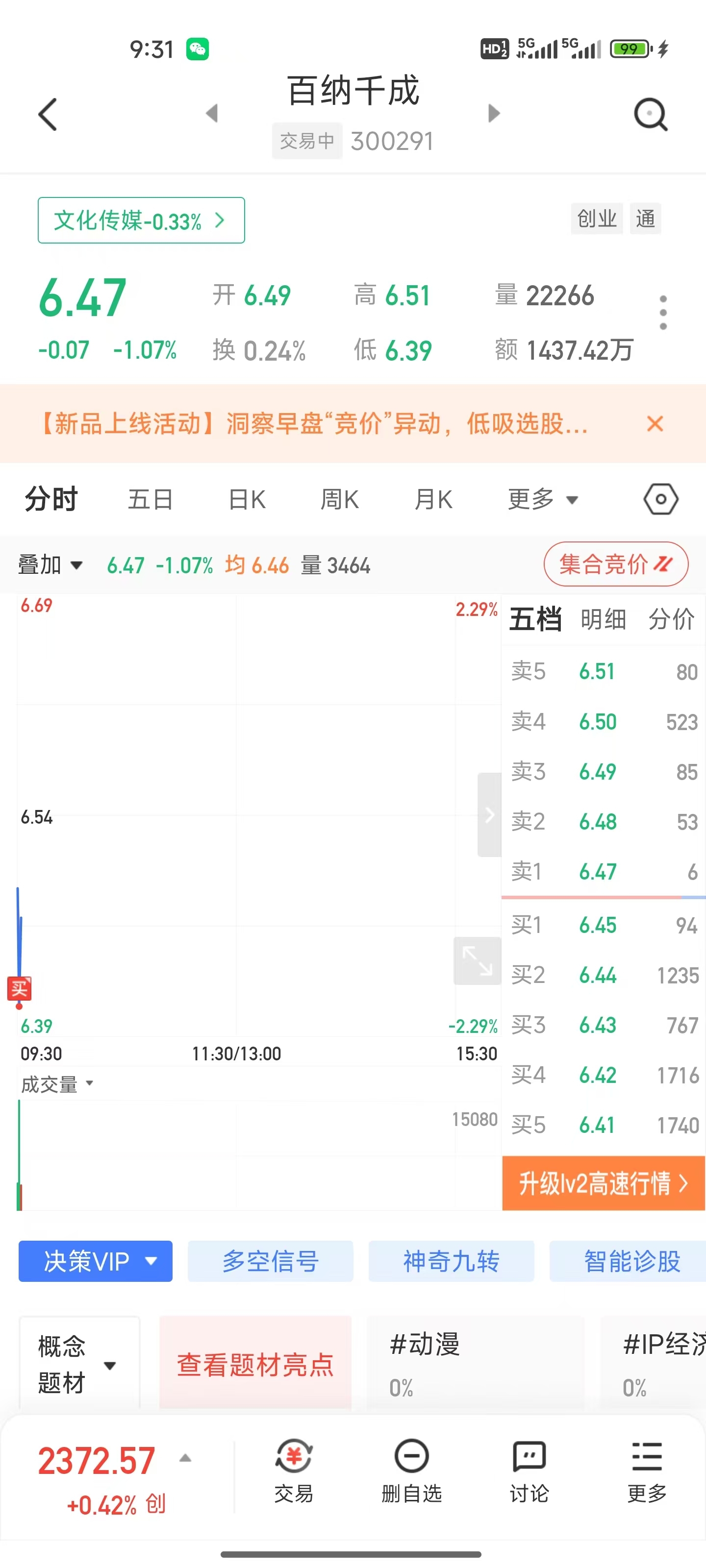Screen dimensions: 706x1568
Task: Open the three-dot quote details menu
Action: coord(663,313)
